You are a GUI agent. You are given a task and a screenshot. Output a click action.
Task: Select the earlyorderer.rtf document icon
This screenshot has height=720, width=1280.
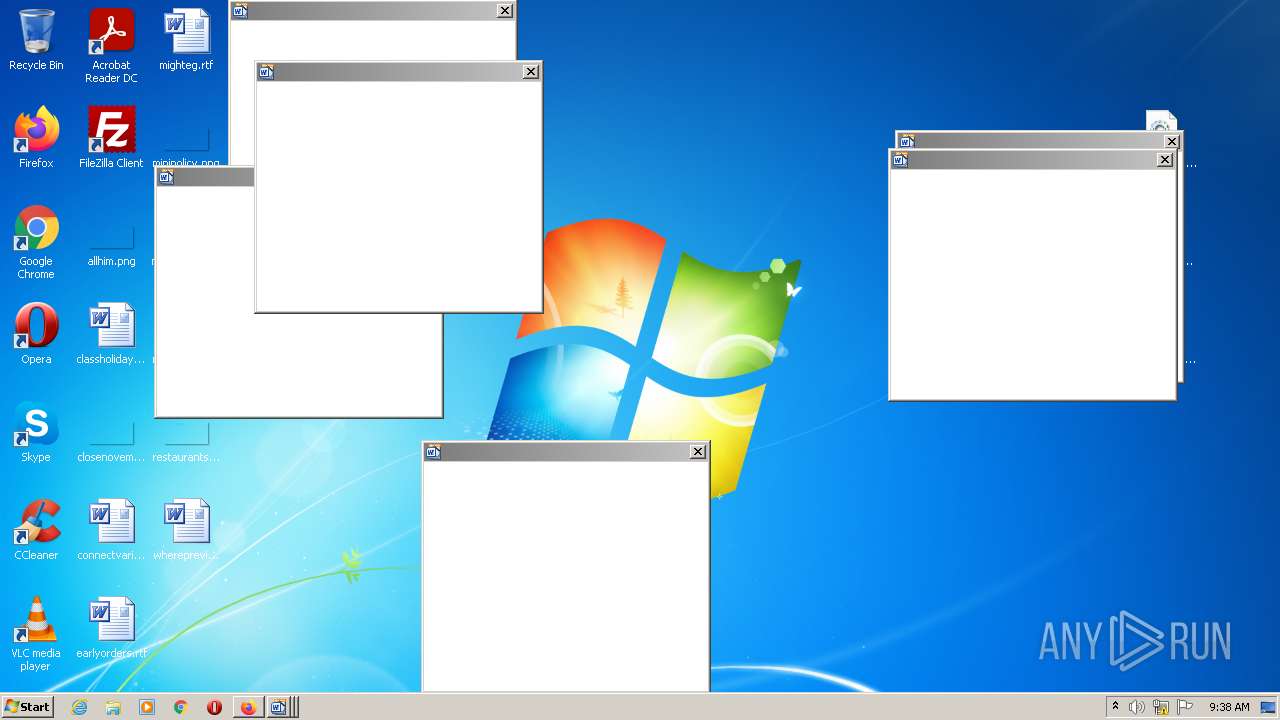point(111,628)
